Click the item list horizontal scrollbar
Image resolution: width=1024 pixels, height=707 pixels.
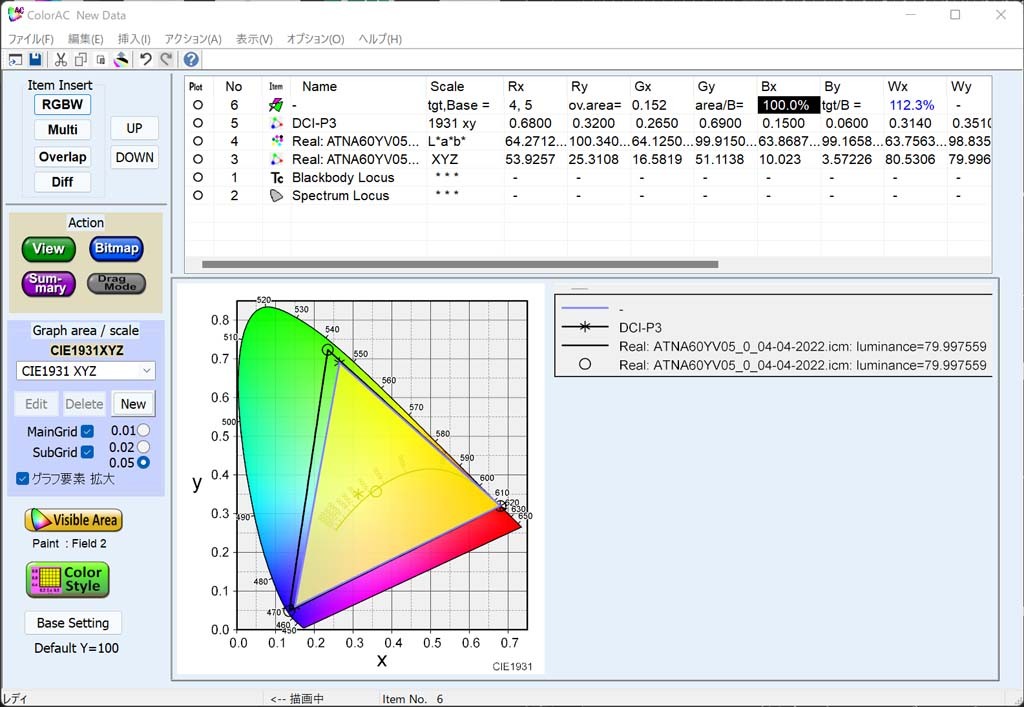pos(460,265)
